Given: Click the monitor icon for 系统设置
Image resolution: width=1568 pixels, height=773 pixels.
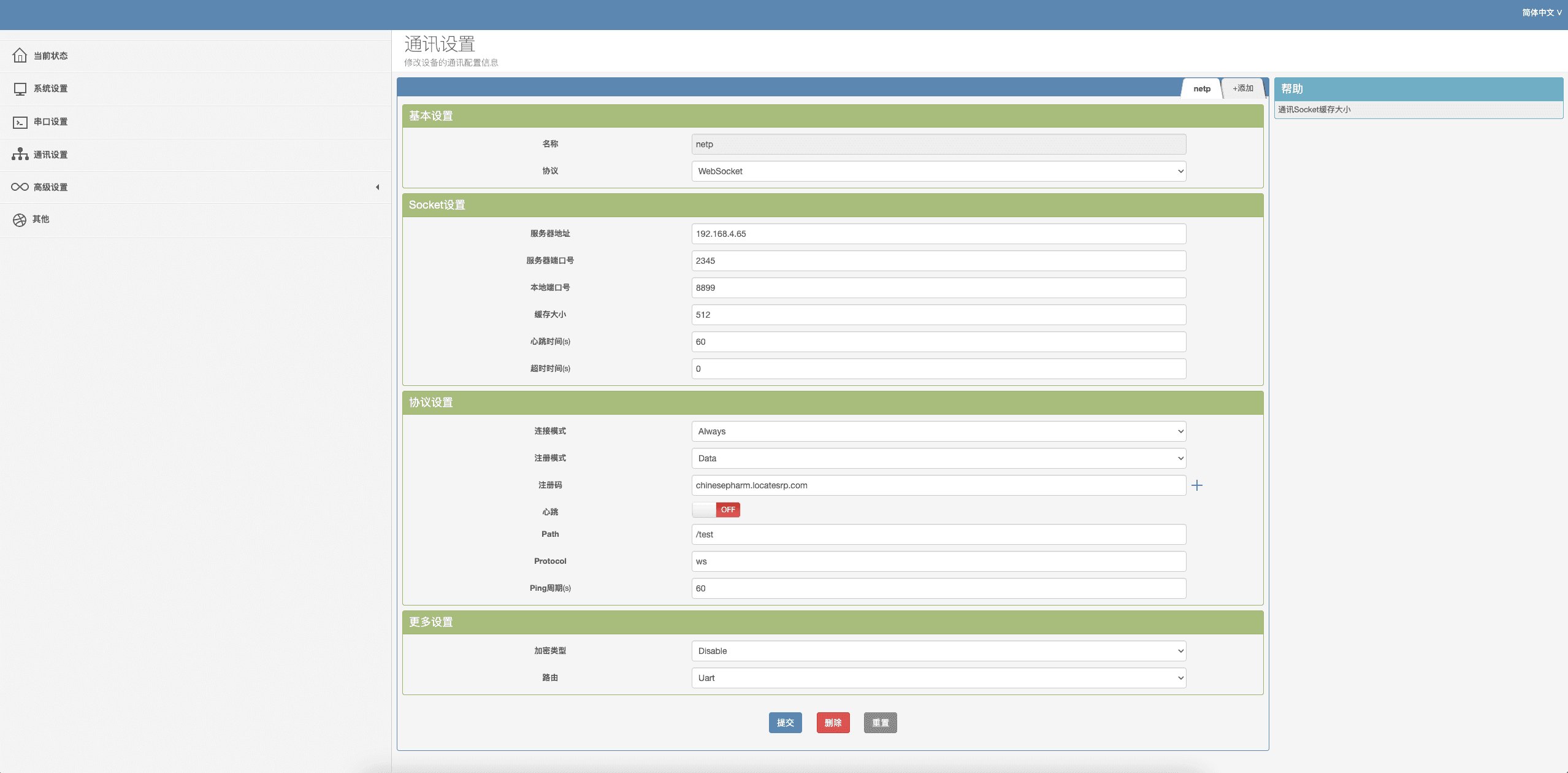Looking at the screenshot, I should point(20,89).
